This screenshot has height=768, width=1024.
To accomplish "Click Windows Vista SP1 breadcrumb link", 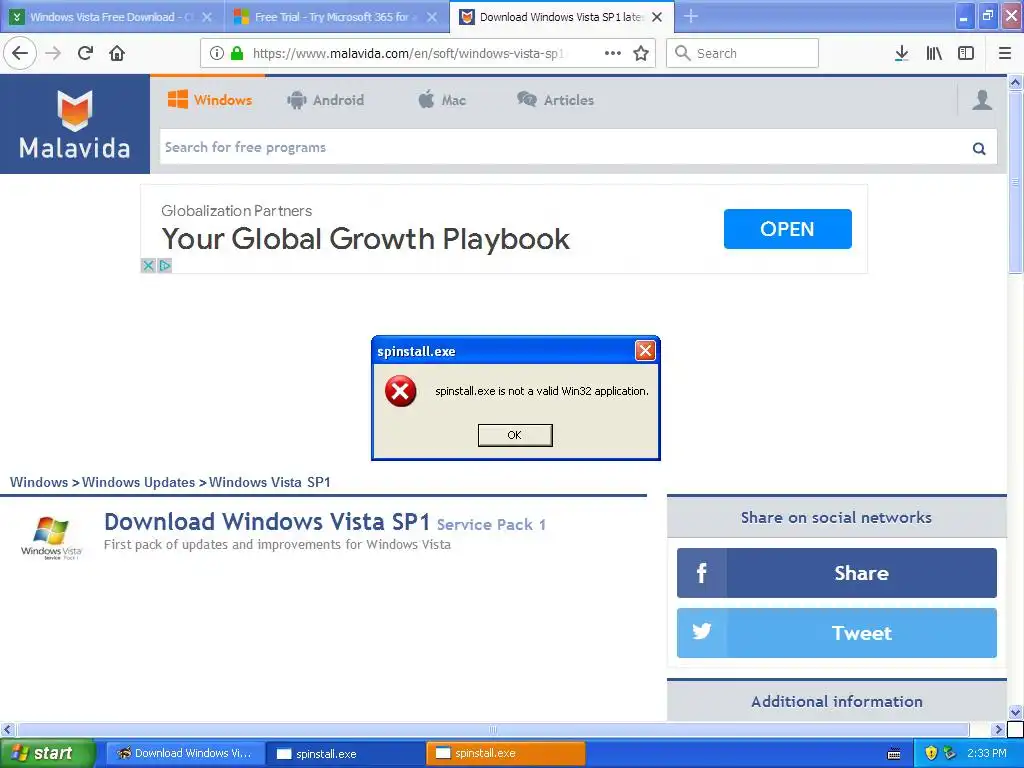I will pyautogui.click(x=270, y=482).
